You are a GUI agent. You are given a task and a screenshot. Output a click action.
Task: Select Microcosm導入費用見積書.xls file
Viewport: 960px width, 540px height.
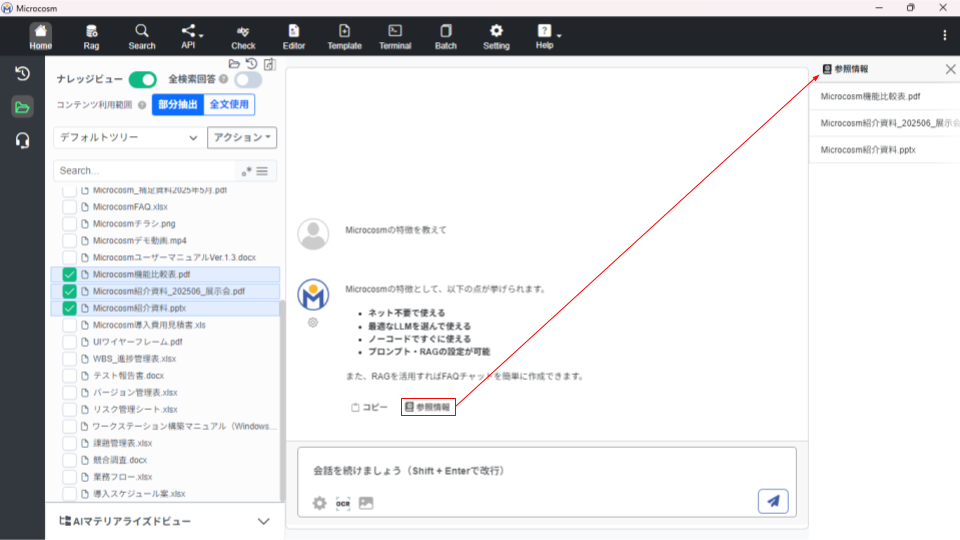point(149,325)
